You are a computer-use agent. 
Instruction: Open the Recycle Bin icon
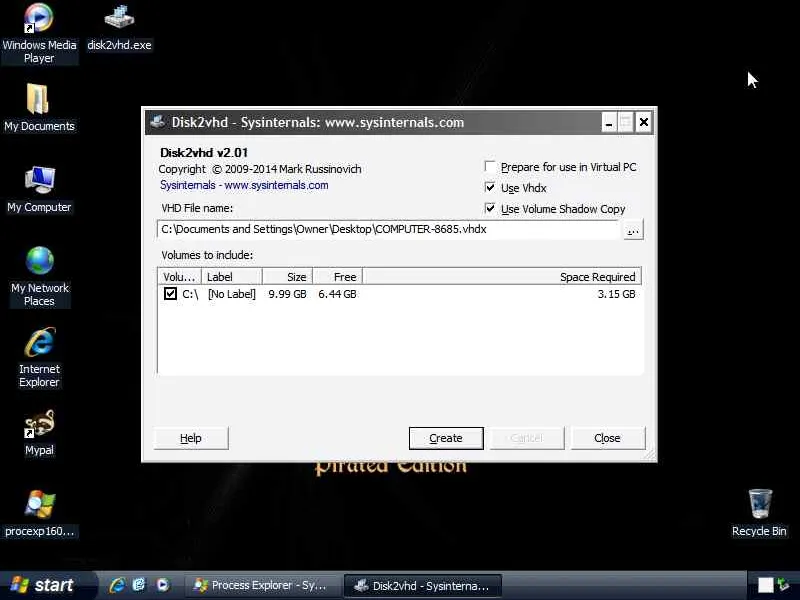759,512
